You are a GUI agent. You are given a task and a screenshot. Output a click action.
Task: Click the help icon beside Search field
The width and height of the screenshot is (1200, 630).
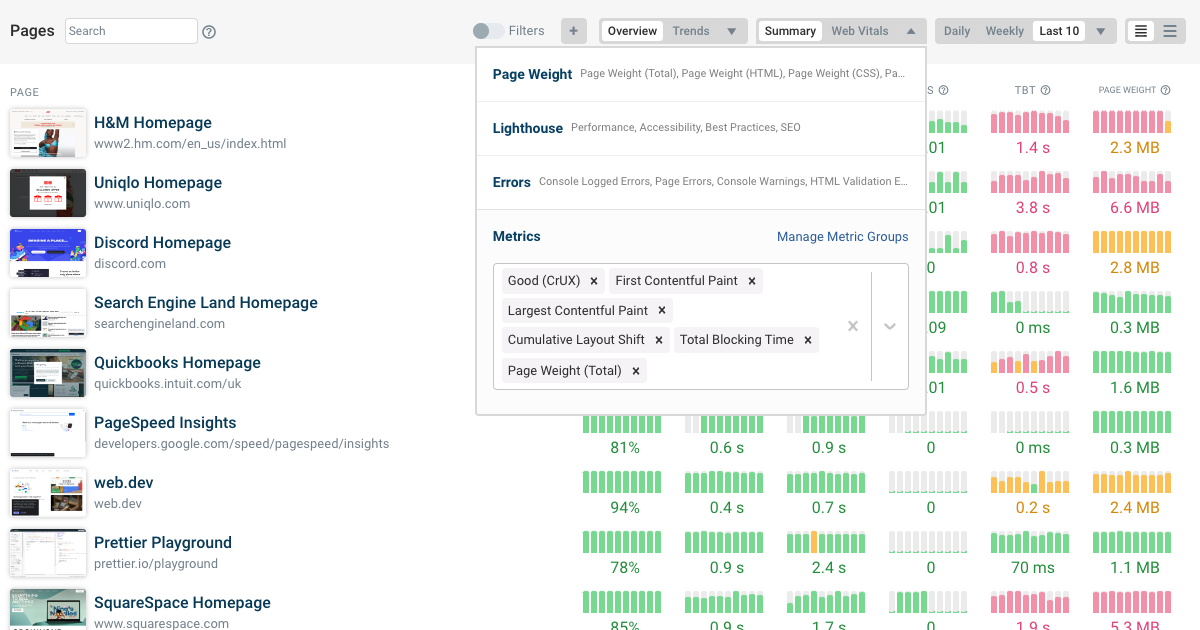[x=209, y=32]
